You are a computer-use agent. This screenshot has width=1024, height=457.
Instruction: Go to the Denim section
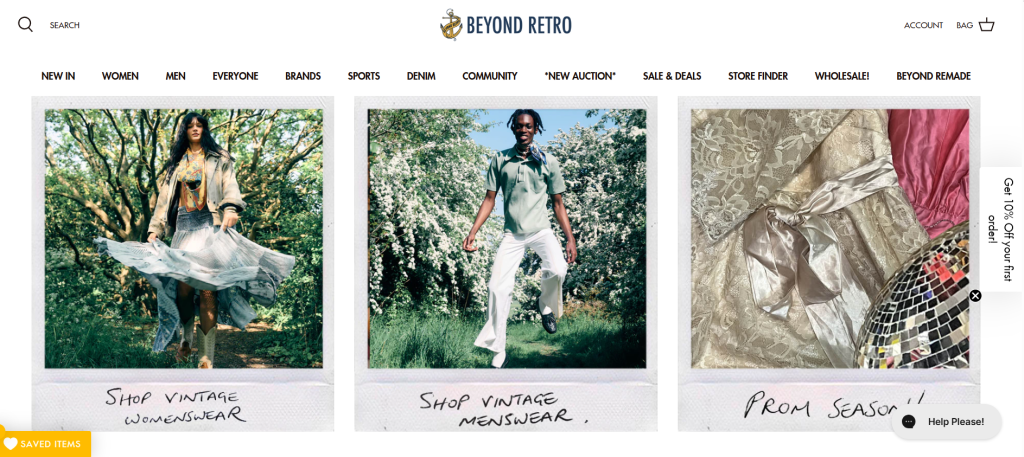[421, 76]
